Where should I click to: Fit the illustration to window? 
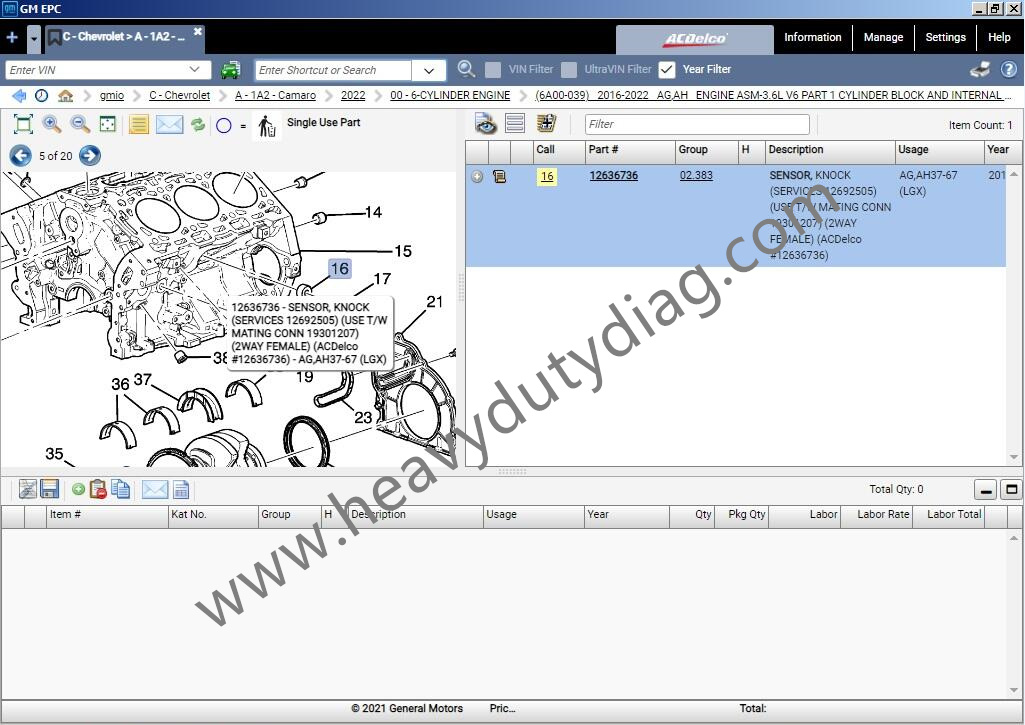(x=23, y=124)
